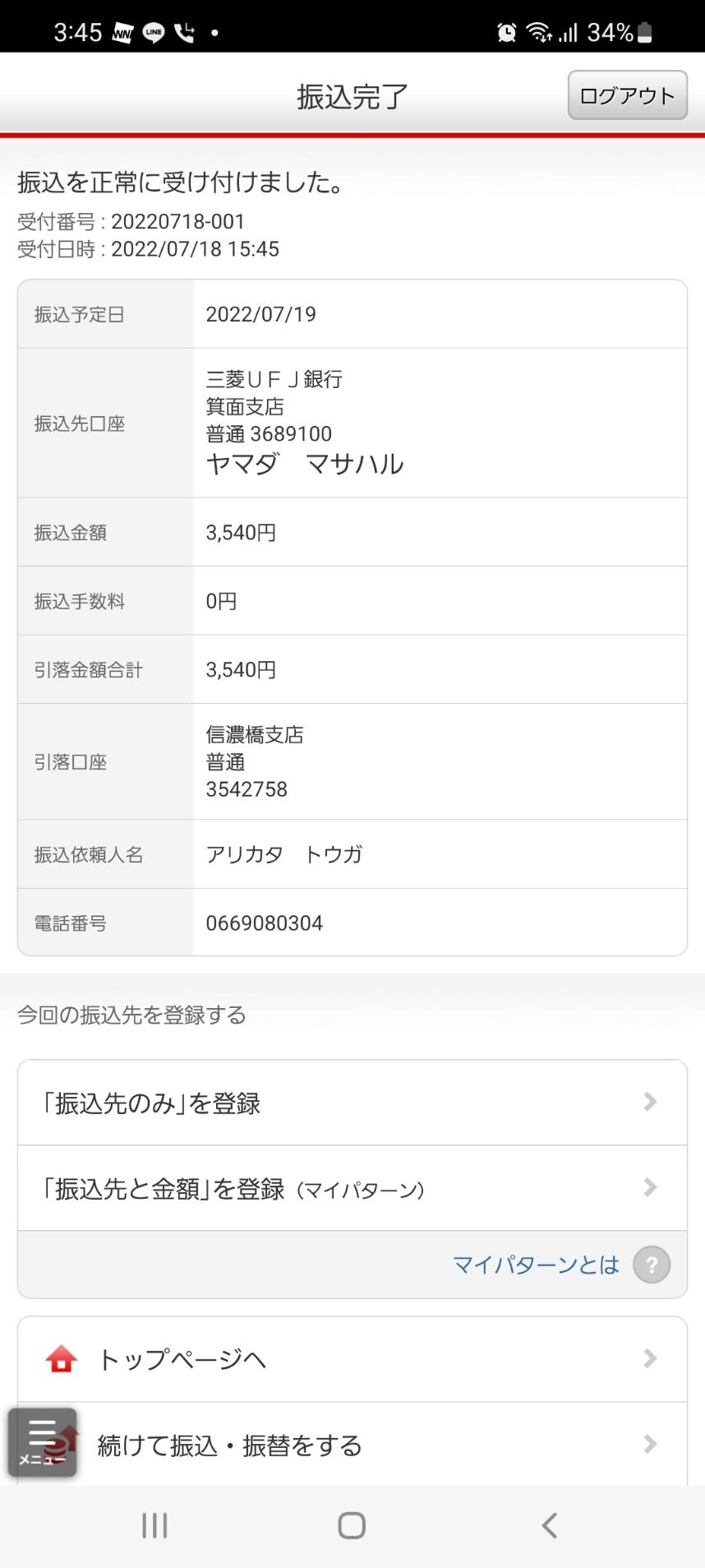Tap the ログアウト button
This screenshot has width=705, height=1568.
[627, 95]
